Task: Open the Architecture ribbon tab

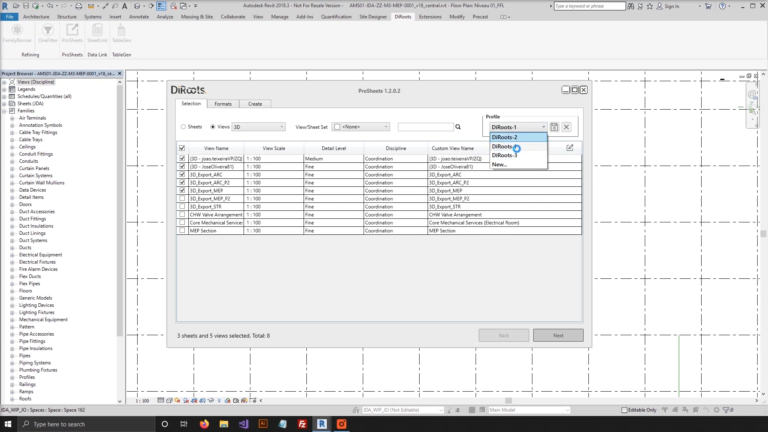Action: [x=36, y=17]
